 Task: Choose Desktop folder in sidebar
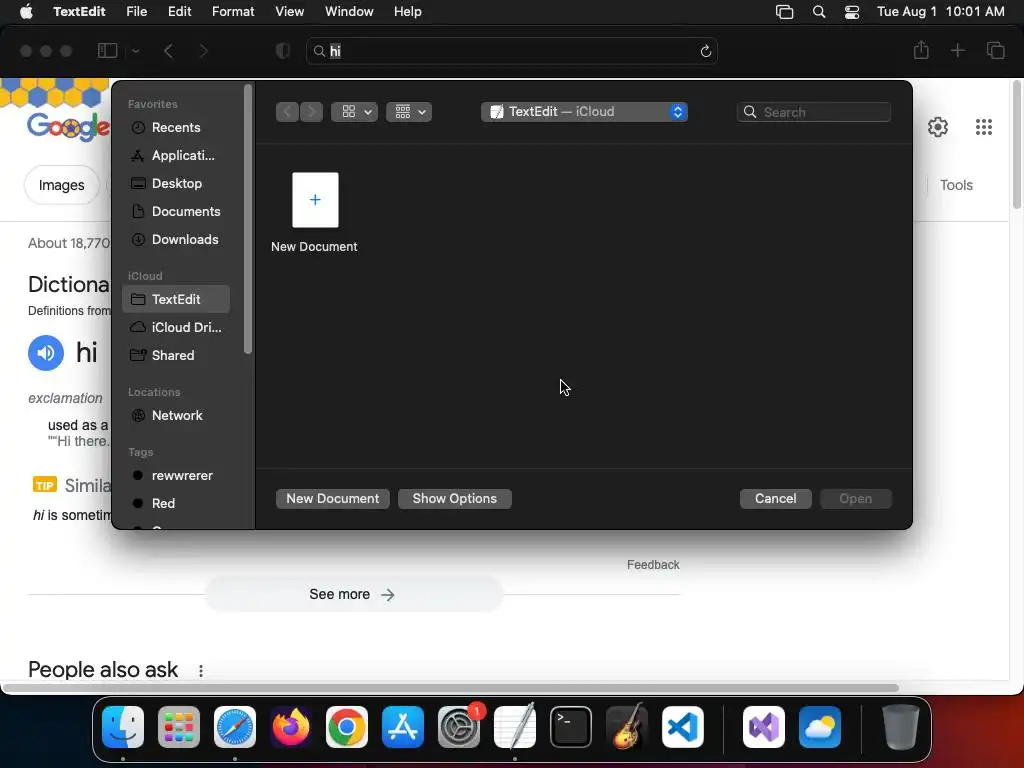176,184
